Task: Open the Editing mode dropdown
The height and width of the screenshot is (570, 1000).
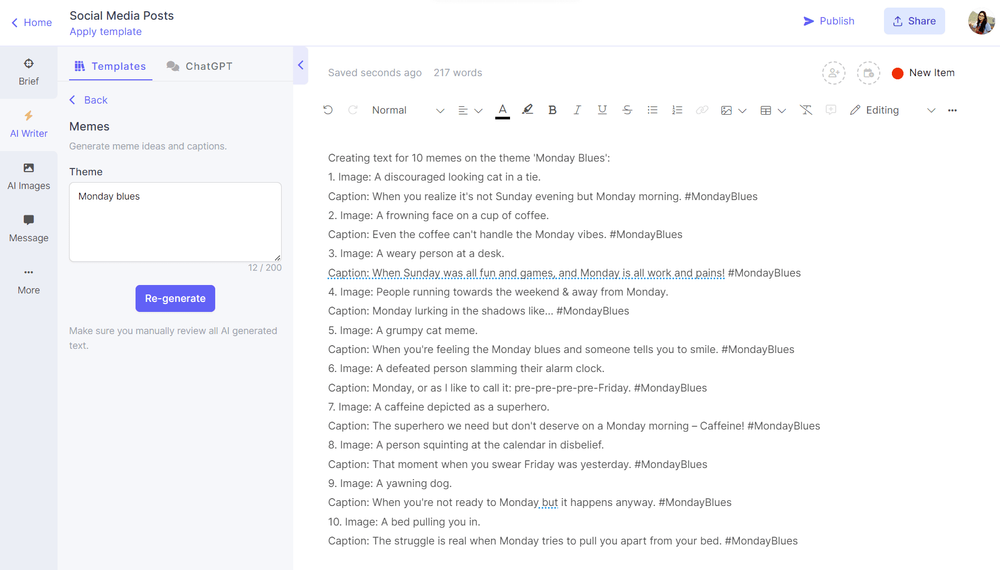Action: pos(892,110)
